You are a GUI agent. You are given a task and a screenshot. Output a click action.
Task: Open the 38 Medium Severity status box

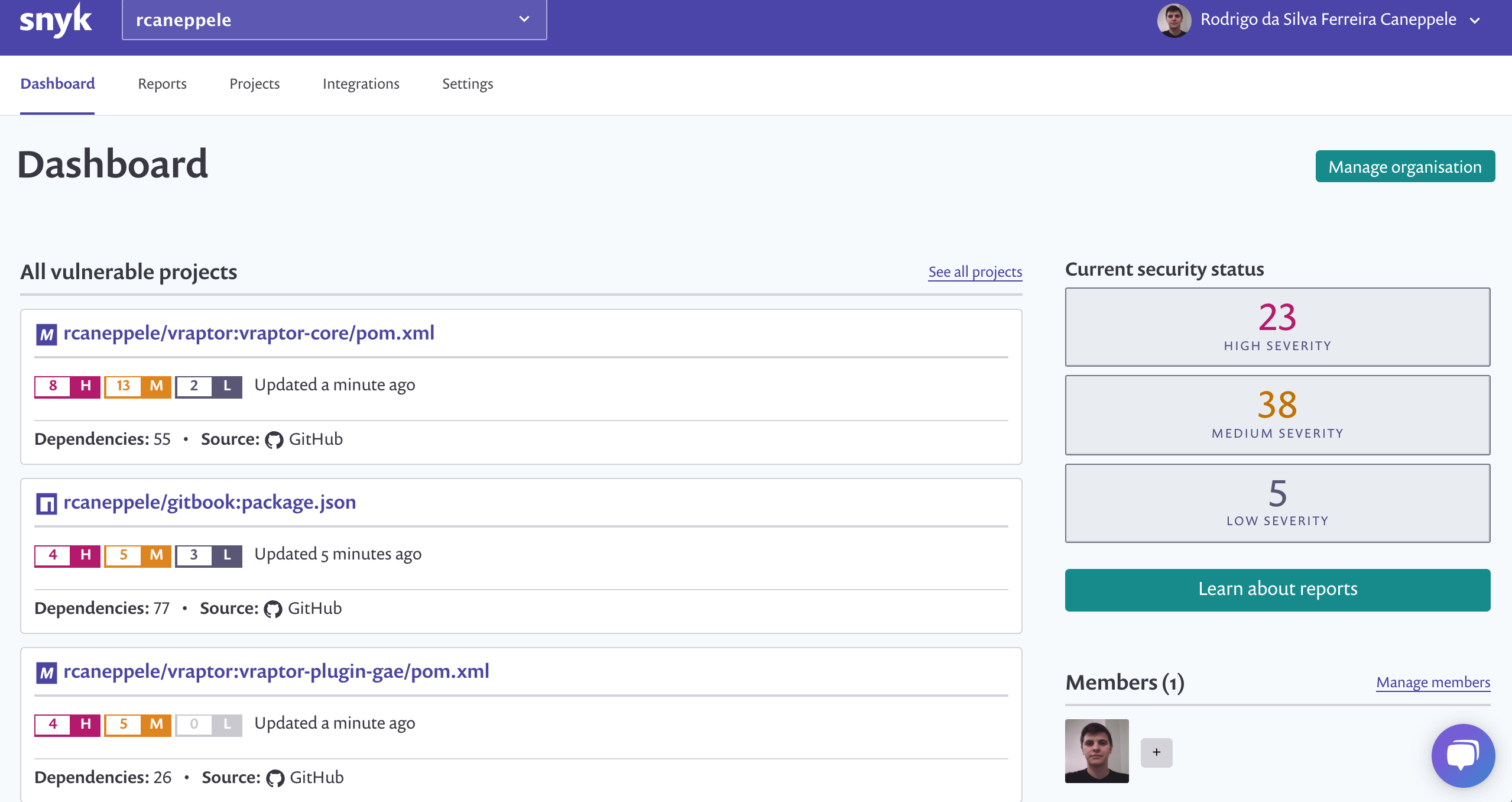click(x=1277, y=415)
